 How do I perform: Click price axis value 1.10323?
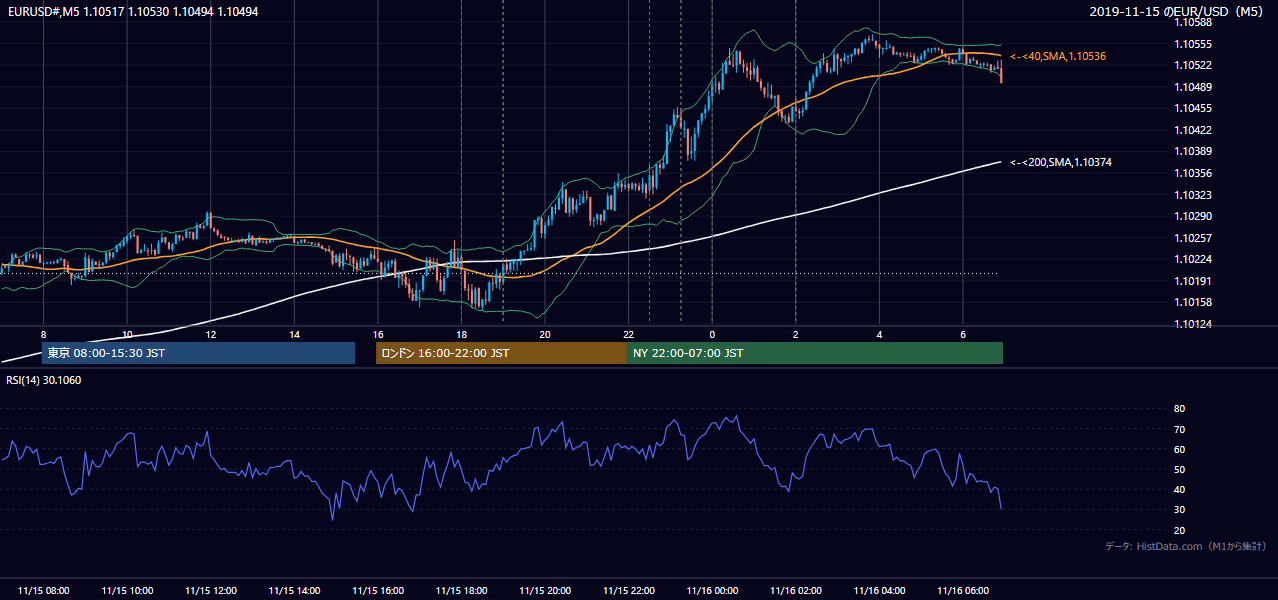pos(1193,195)
